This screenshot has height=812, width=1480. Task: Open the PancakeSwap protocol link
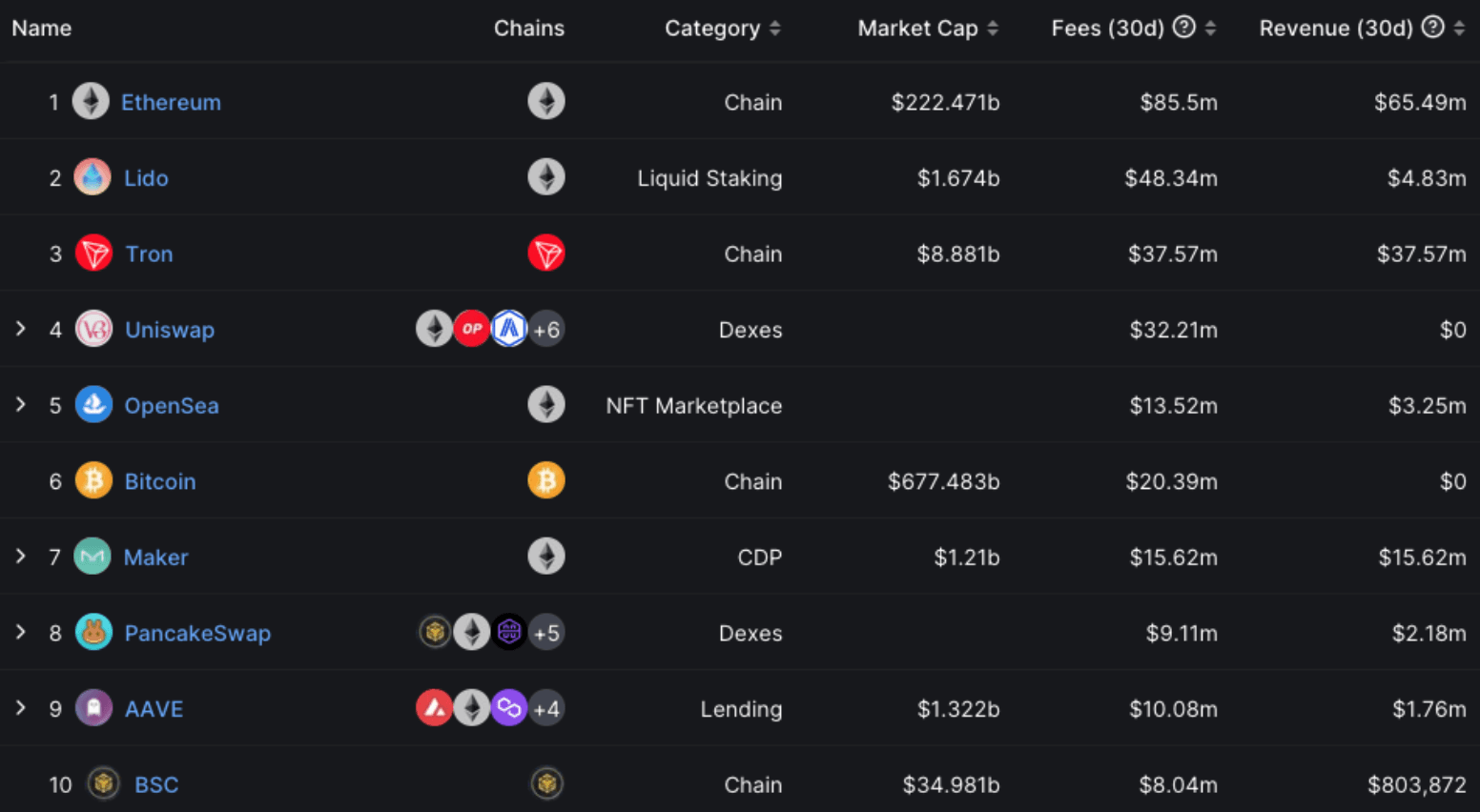tap(197, 633)
